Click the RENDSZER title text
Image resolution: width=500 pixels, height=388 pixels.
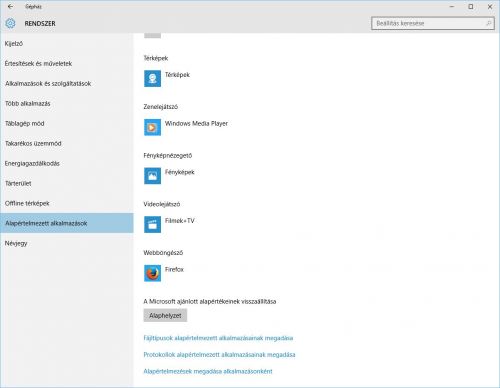[40, 24]
